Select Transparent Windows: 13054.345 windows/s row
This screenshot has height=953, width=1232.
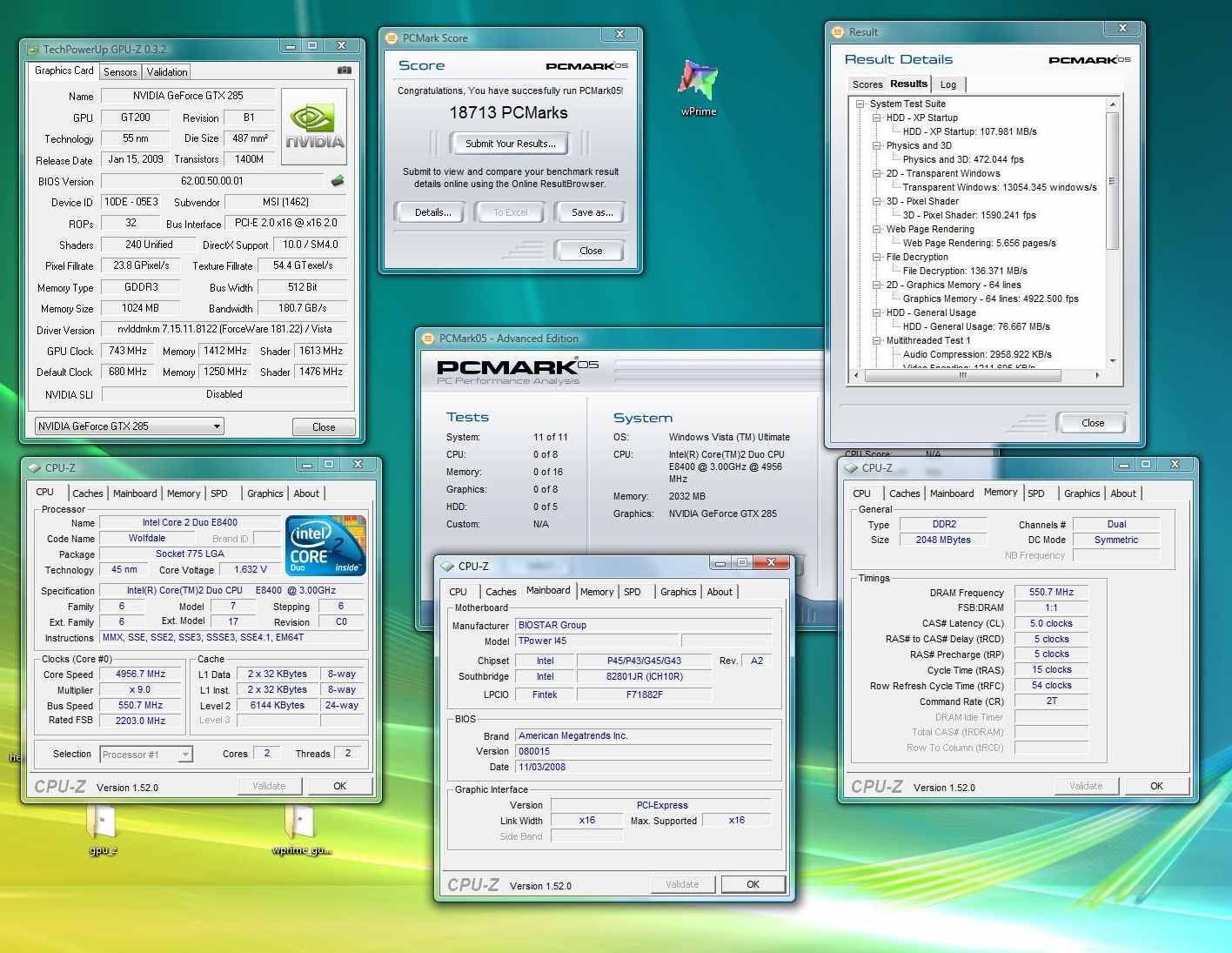(x=1000, y=187)
